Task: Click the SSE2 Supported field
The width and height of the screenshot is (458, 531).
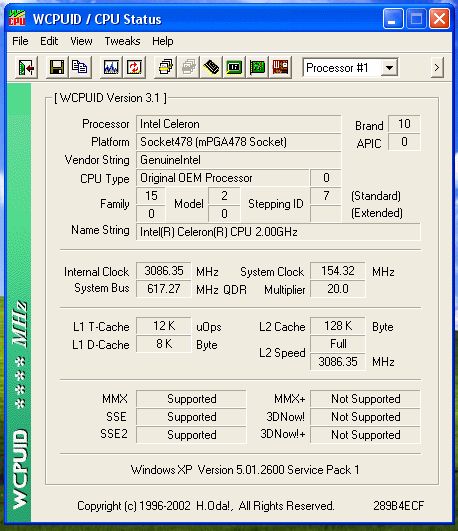Action: click(x=191, y=435)
